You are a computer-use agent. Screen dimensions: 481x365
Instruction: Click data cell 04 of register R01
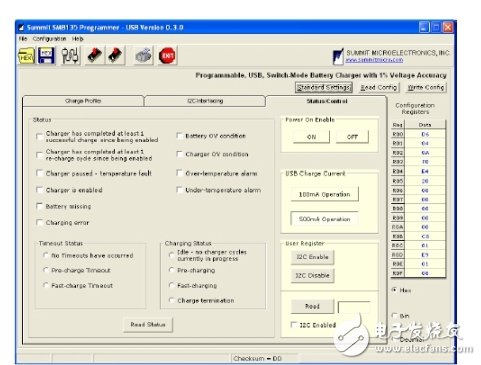(425, 143)
